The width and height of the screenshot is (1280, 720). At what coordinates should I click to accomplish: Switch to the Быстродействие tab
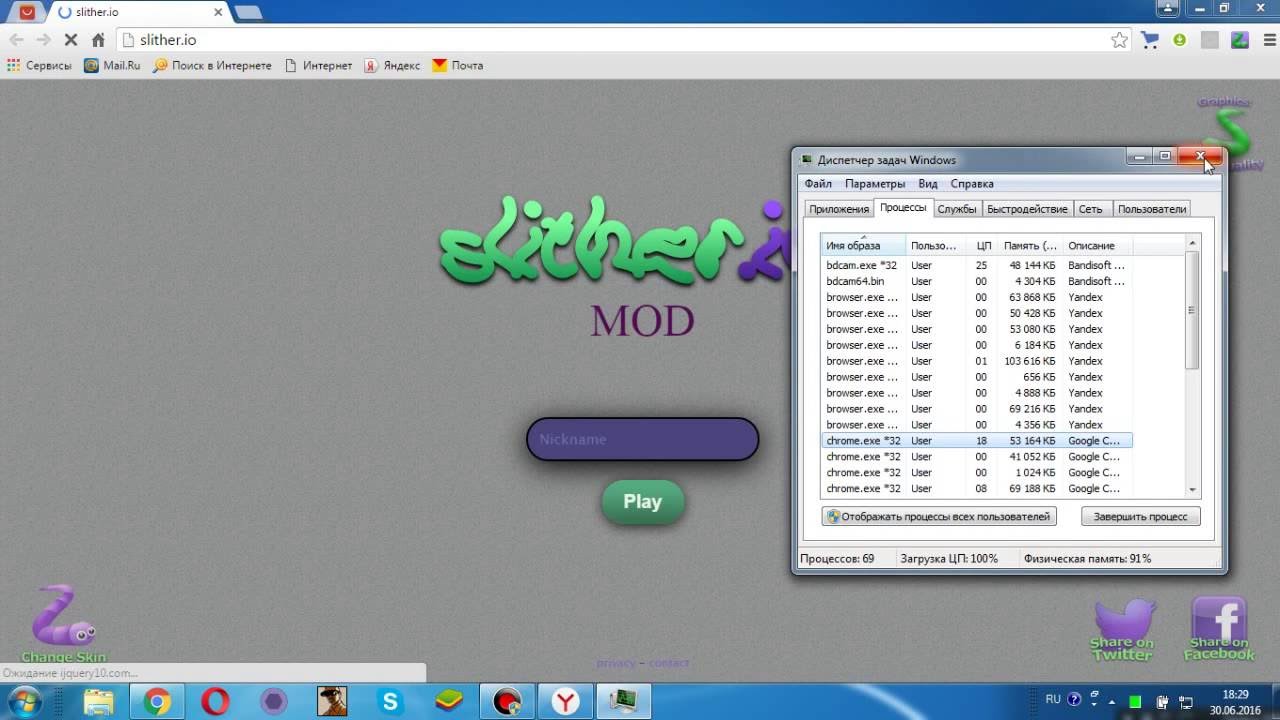pos(1027,209)
